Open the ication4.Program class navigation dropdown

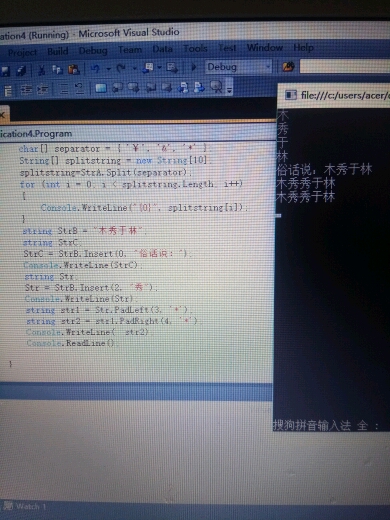coord(137,134)
